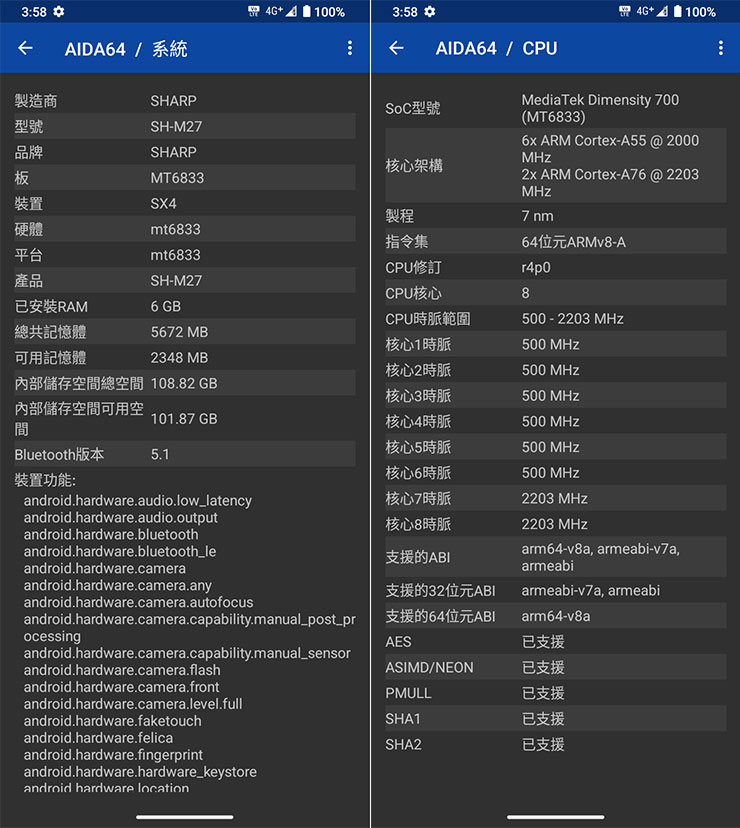Open overflow menu on the CPU screen
The width and height of the screenshot is (740, 828).
point(720,48)
